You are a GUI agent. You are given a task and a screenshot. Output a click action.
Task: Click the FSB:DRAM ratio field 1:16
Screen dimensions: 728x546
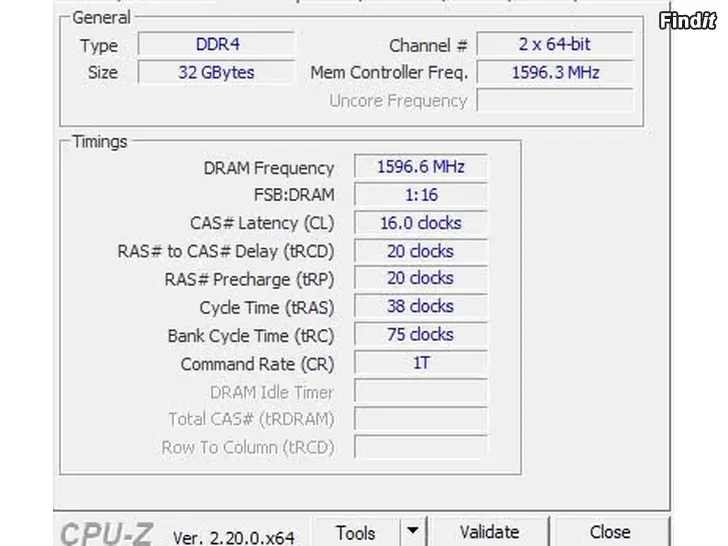[x=421, y=195]
